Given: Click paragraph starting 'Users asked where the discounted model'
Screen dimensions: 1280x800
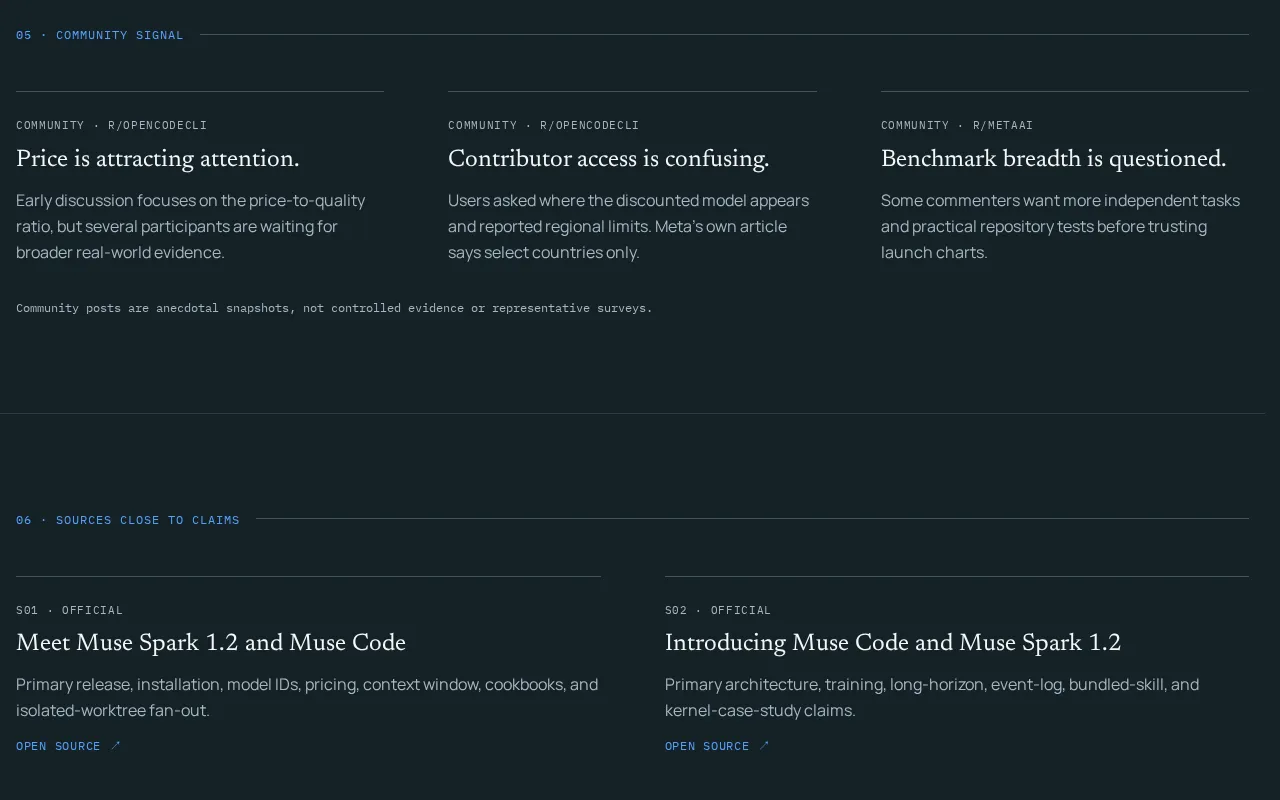Looking at the screenshot, I should pyautogui.click(x=629, y=226).
